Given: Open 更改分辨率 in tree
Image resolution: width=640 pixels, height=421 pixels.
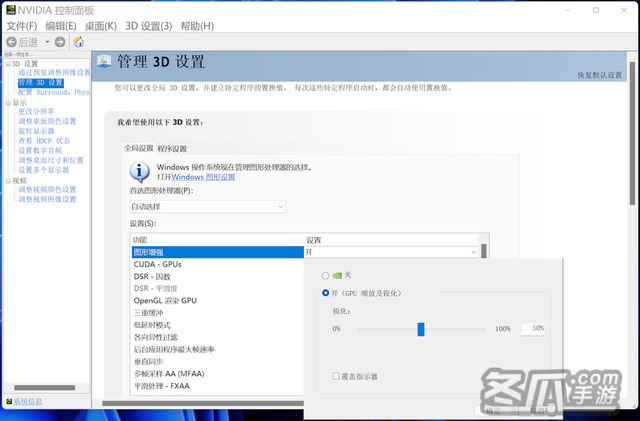Looking at the screenshot, I should [36, 111].
